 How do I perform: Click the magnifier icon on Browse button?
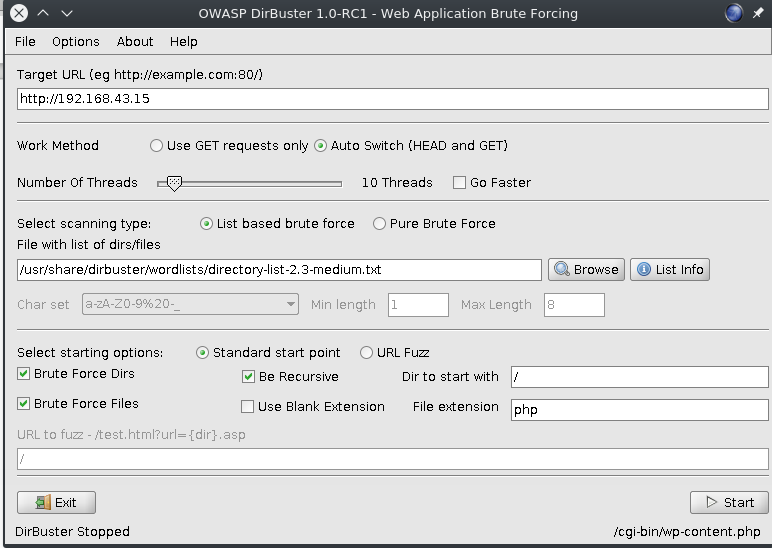(x=562, y=269)
